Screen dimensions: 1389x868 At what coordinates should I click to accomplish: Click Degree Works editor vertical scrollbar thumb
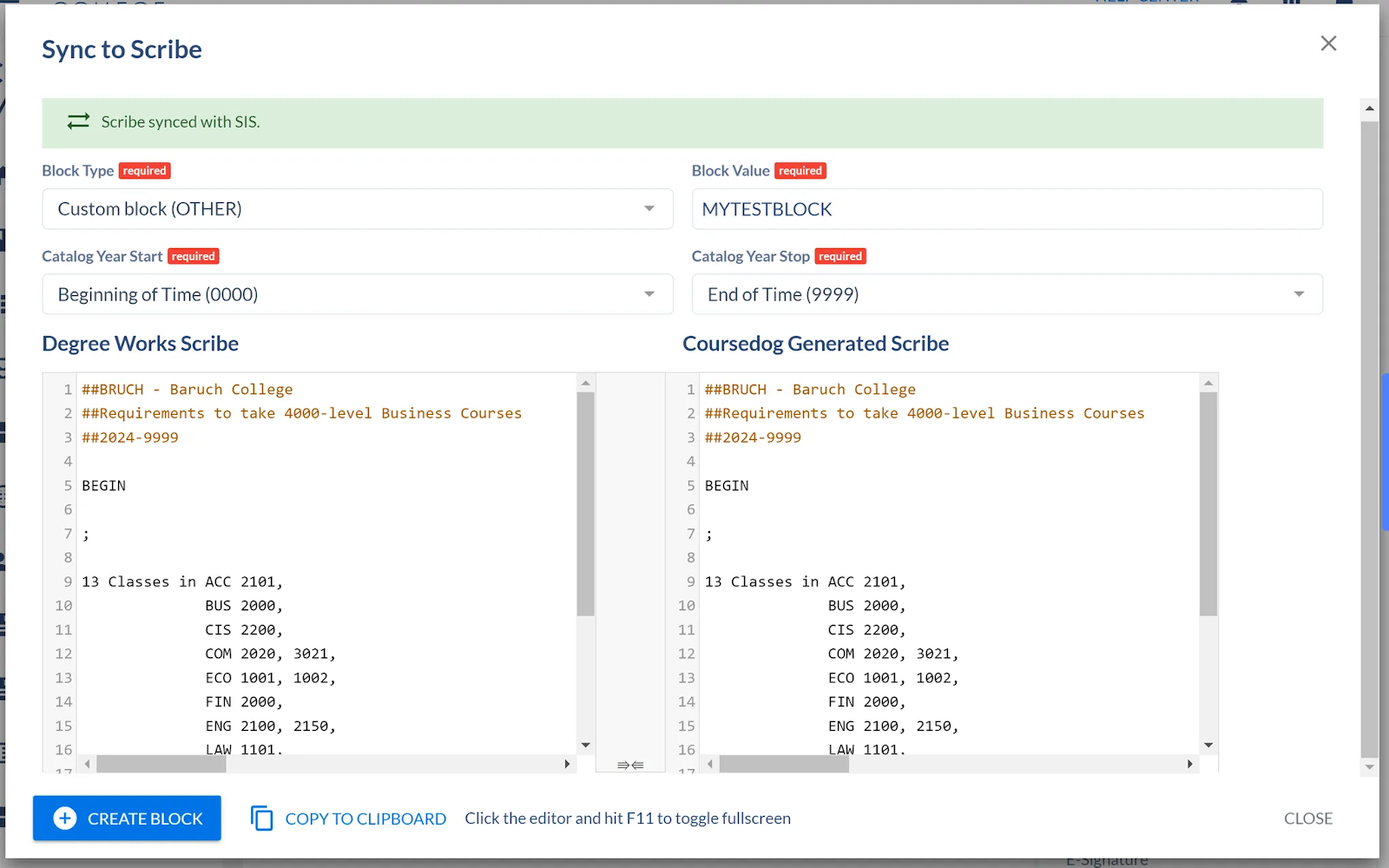tap(586, 503)
